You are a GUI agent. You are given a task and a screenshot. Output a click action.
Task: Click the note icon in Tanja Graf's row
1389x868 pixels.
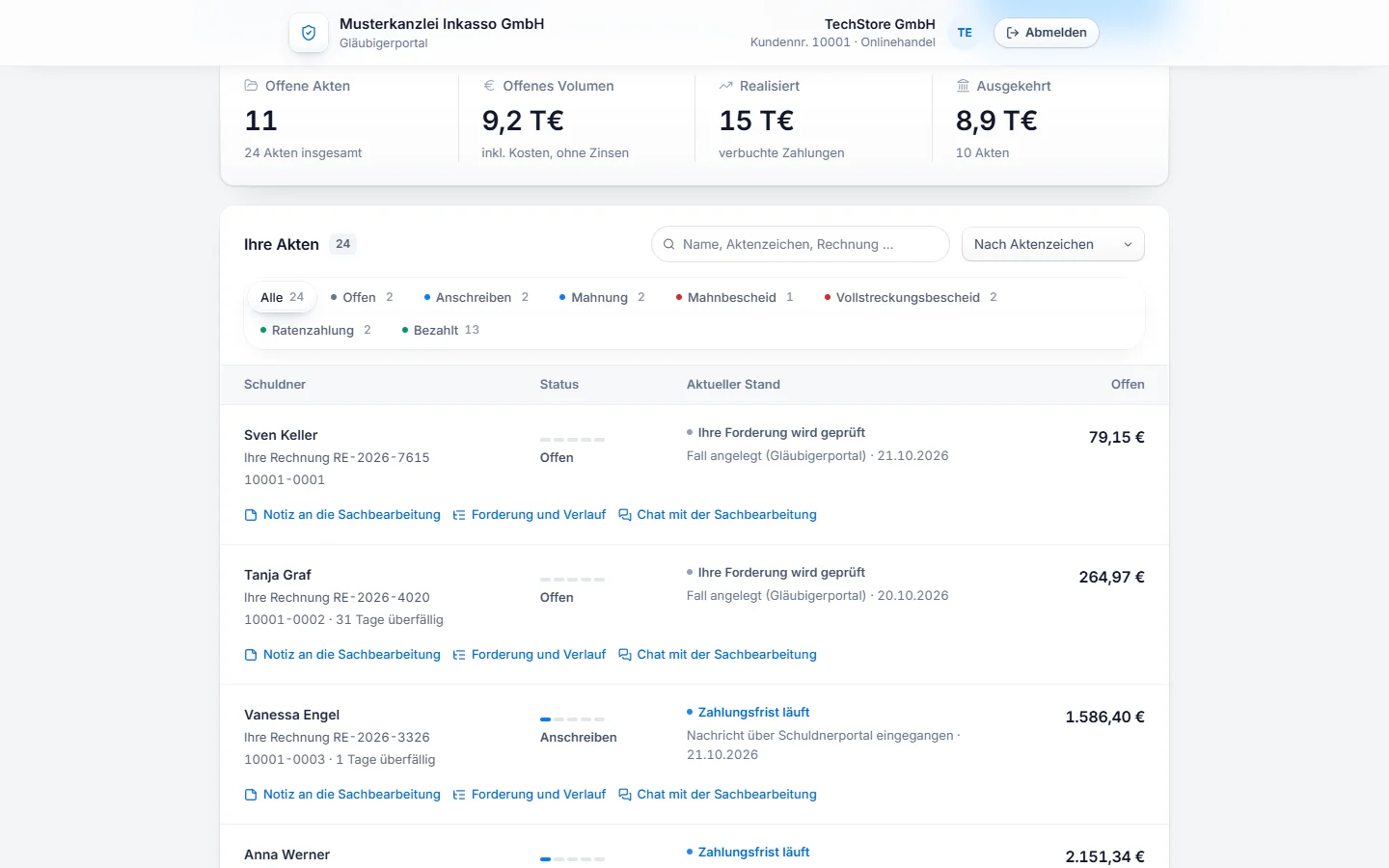click(251, 655)
